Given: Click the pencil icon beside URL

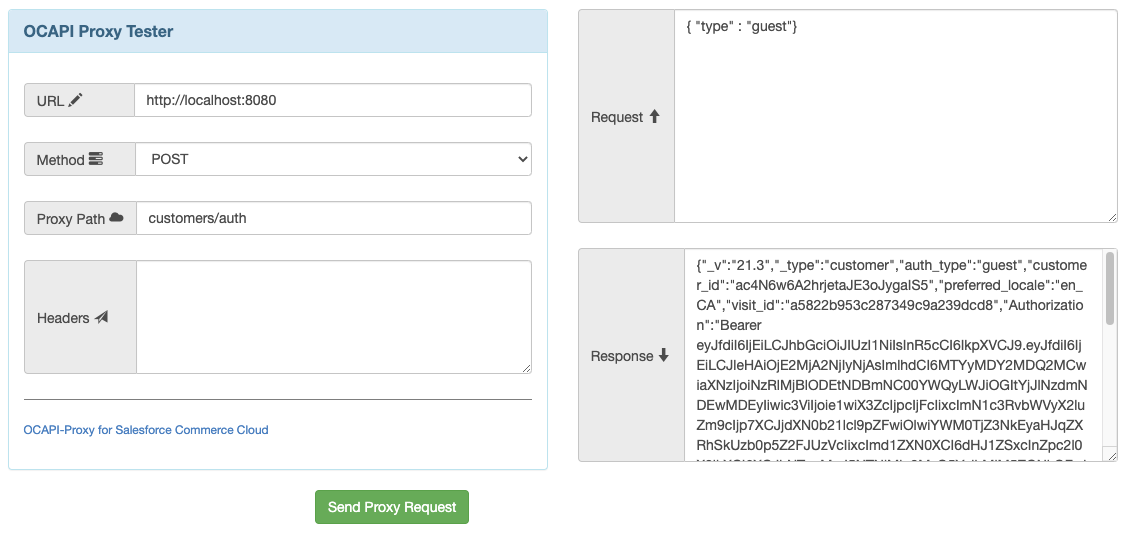Looking at the screenshot, I should 76,100.
